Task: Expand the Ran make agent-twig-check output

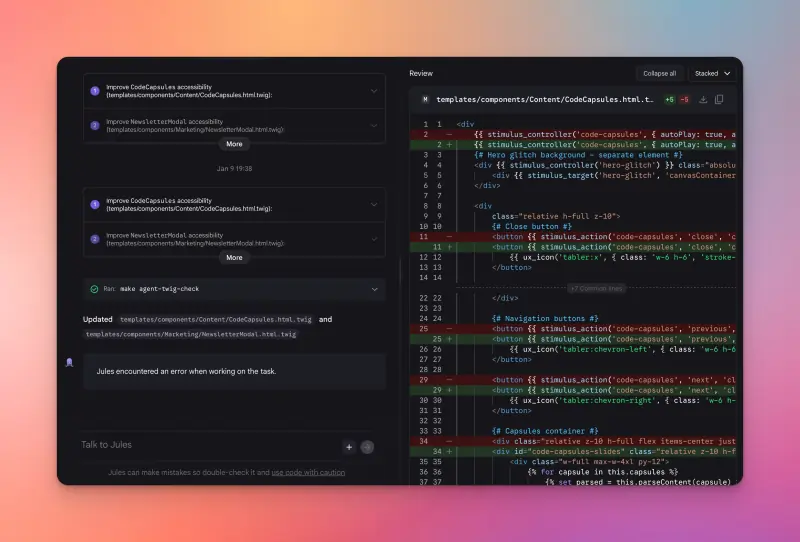Action: point(375,289)
